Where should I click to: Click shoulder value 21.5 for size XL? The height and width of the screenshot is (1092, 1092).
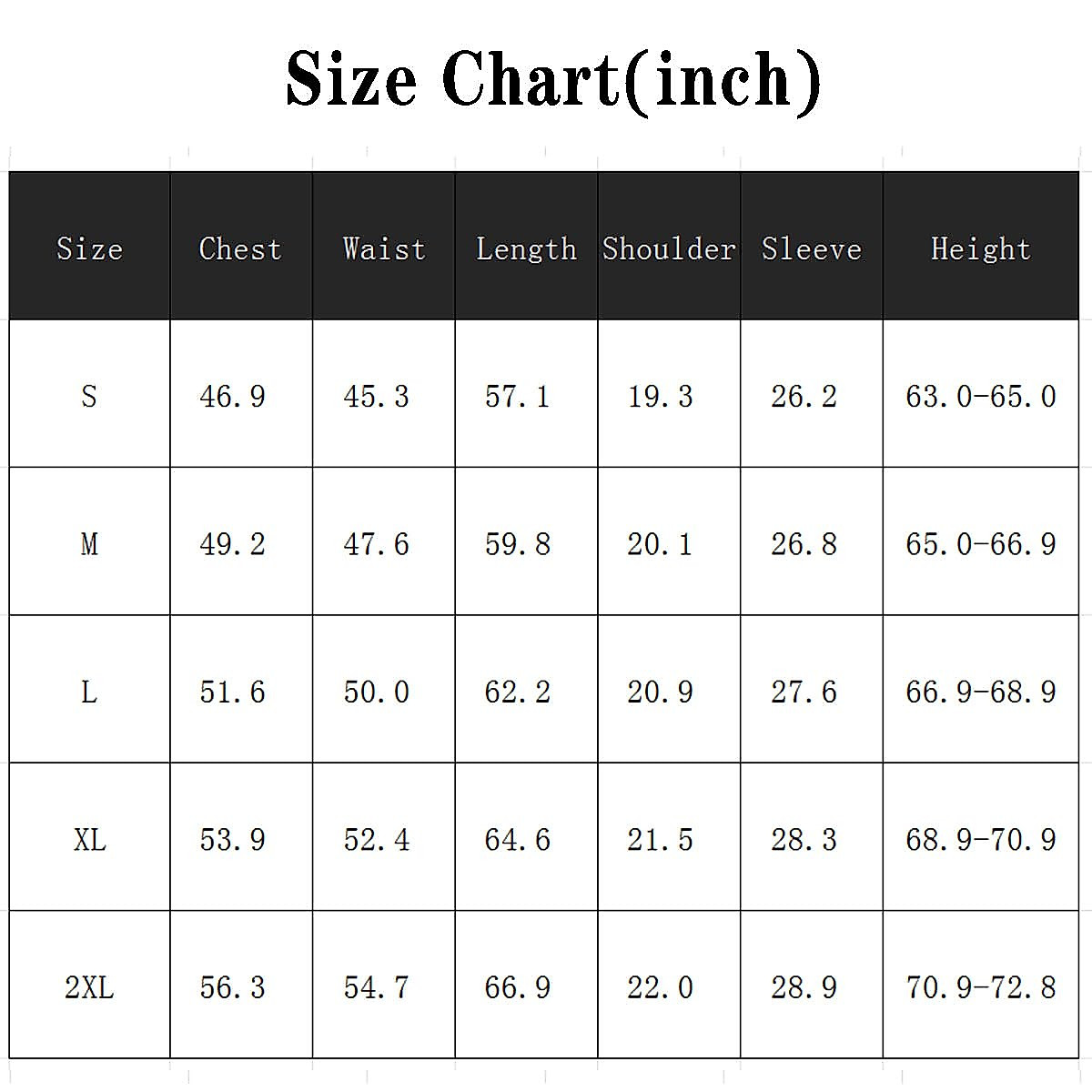[x=660, y=839]
